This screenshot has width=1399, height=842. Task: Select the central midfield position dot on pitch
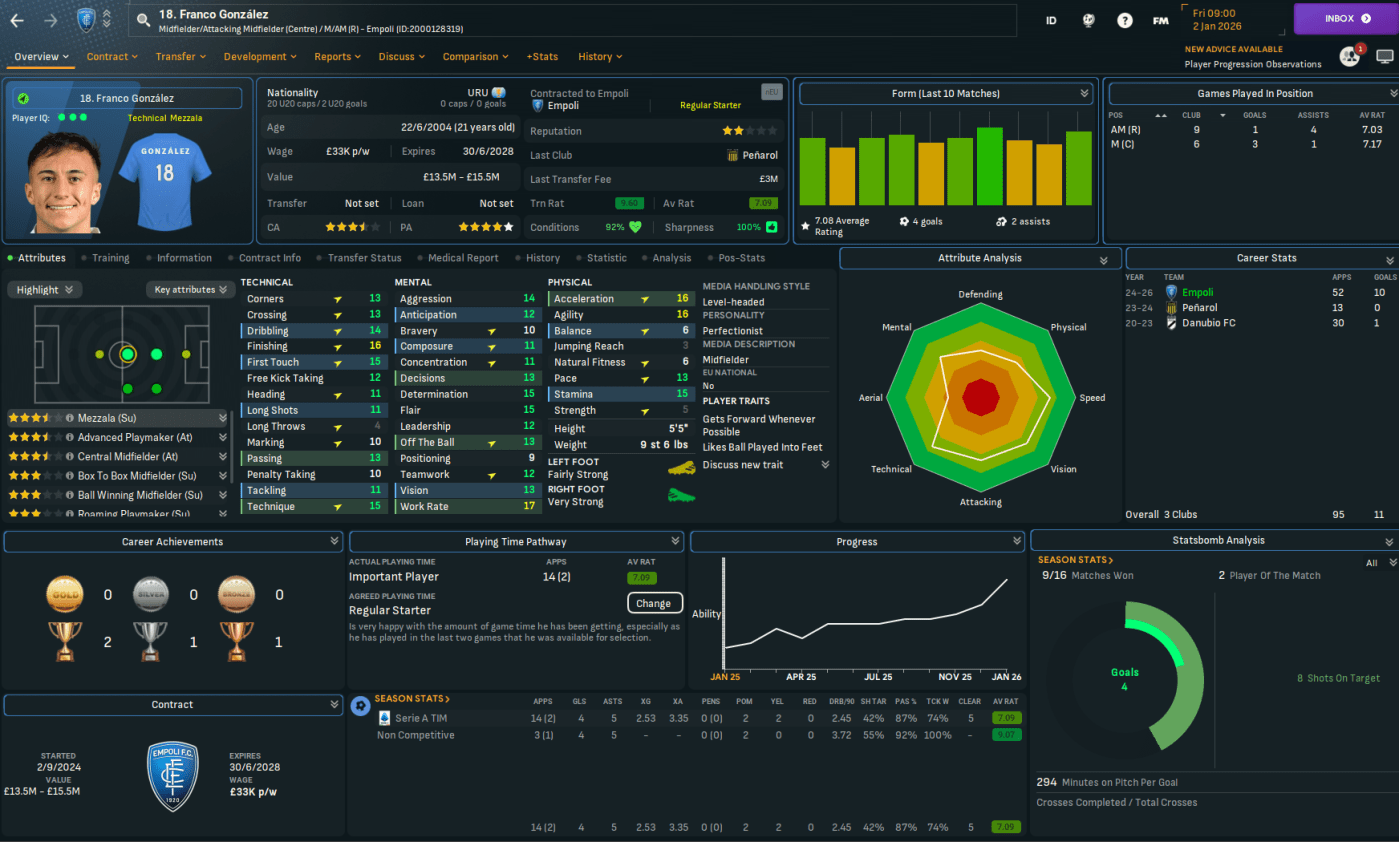pyautogui.click(x=127, y=354)
